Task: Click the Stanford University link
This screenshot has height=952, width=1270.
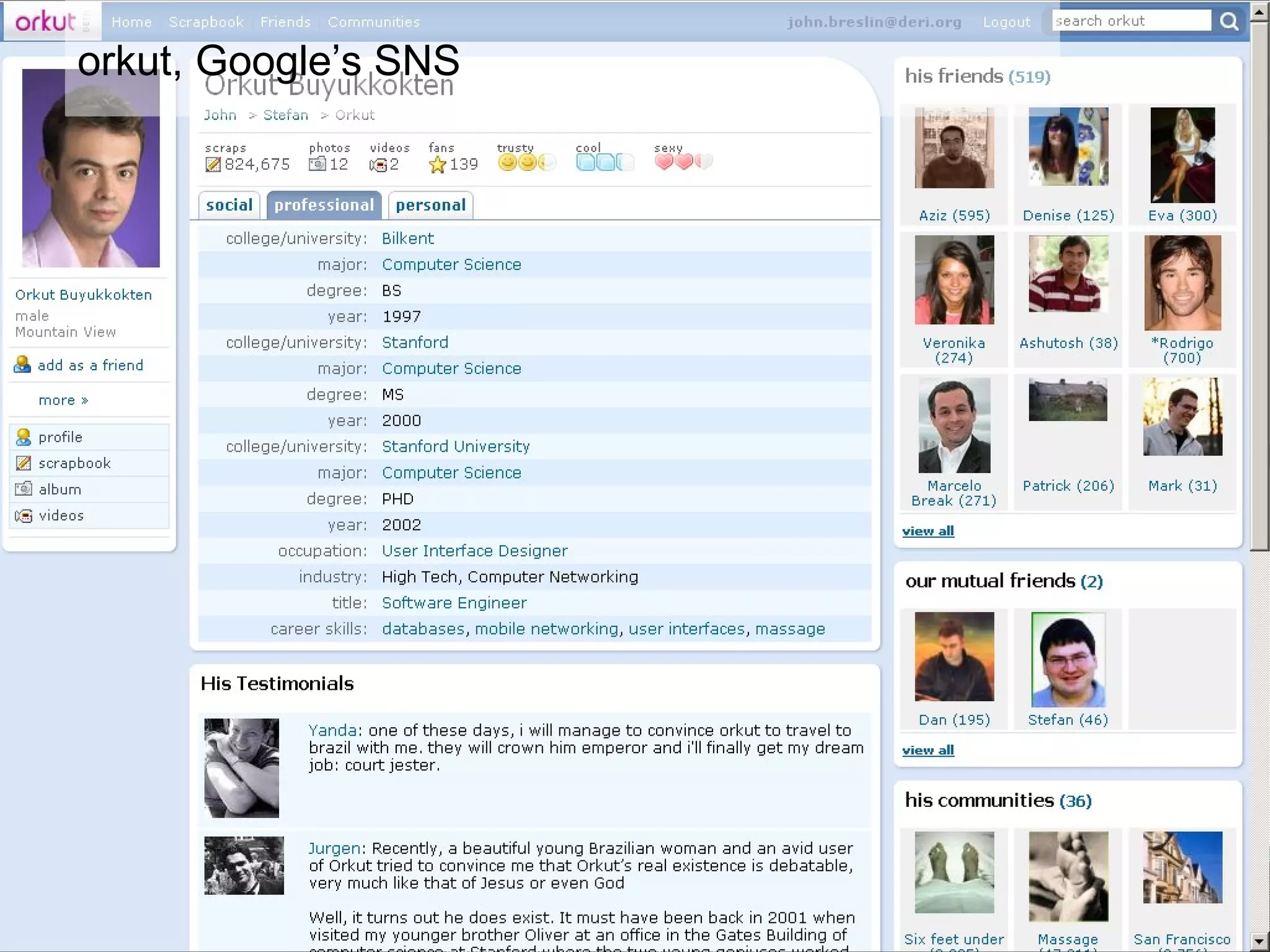Action: tap(456, 447)
